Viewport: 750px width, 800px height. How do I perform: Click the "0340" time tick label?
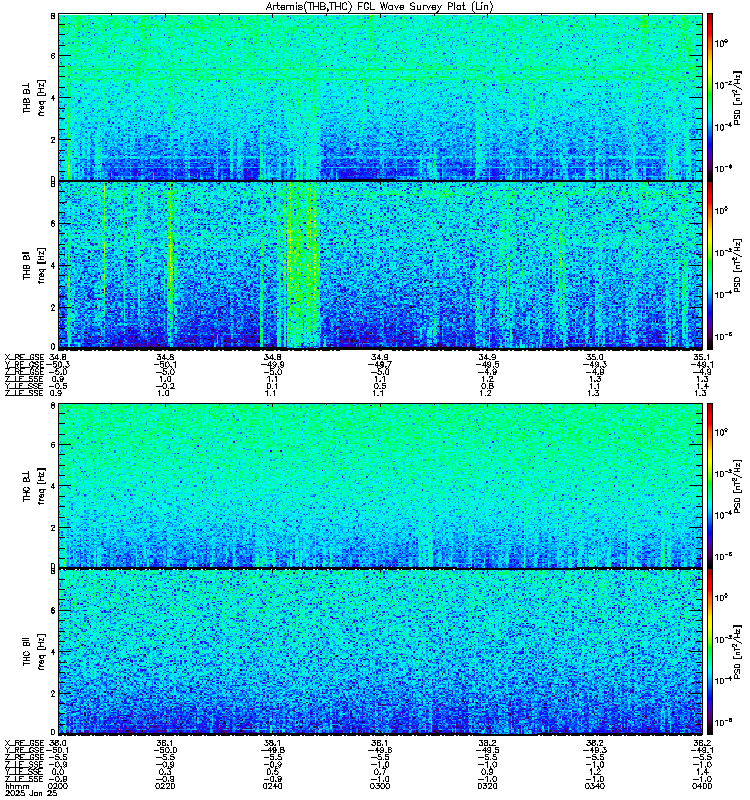pyautogui.click(x=595, y=786)
